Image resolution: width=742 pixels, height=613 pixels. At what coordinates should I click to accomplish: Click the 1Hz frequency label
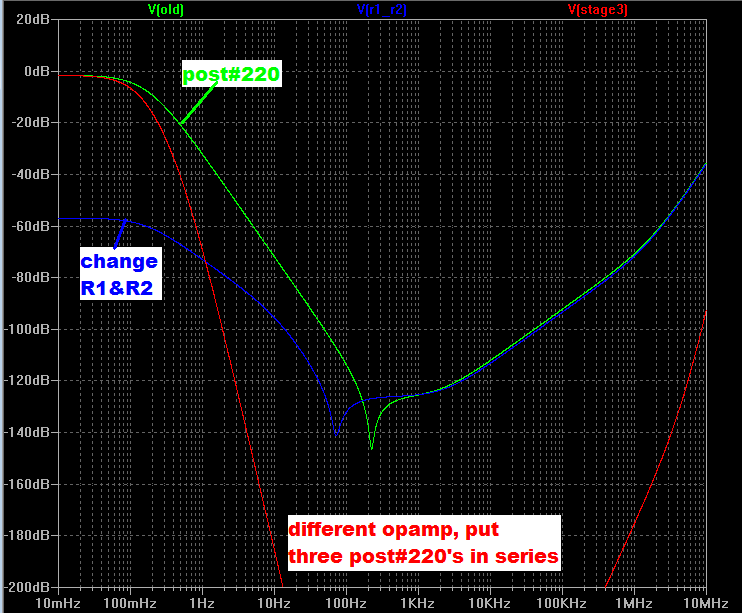[202, 604]
